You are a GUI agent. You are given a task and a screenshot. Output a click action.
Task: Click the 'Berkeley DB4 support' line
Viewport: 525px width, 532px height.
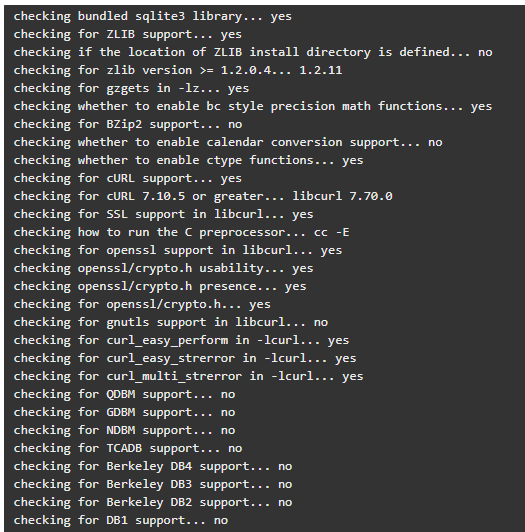pyautogui.click(x=153, y=466)
